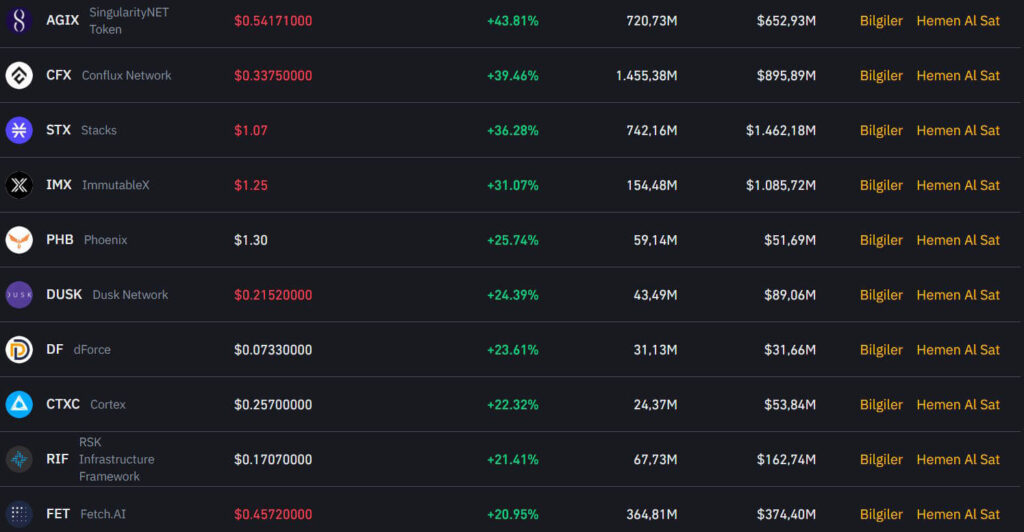Select the IMX ticker symbol
The height and width of the screenshot is (532, 1024).
pos(59,185)
